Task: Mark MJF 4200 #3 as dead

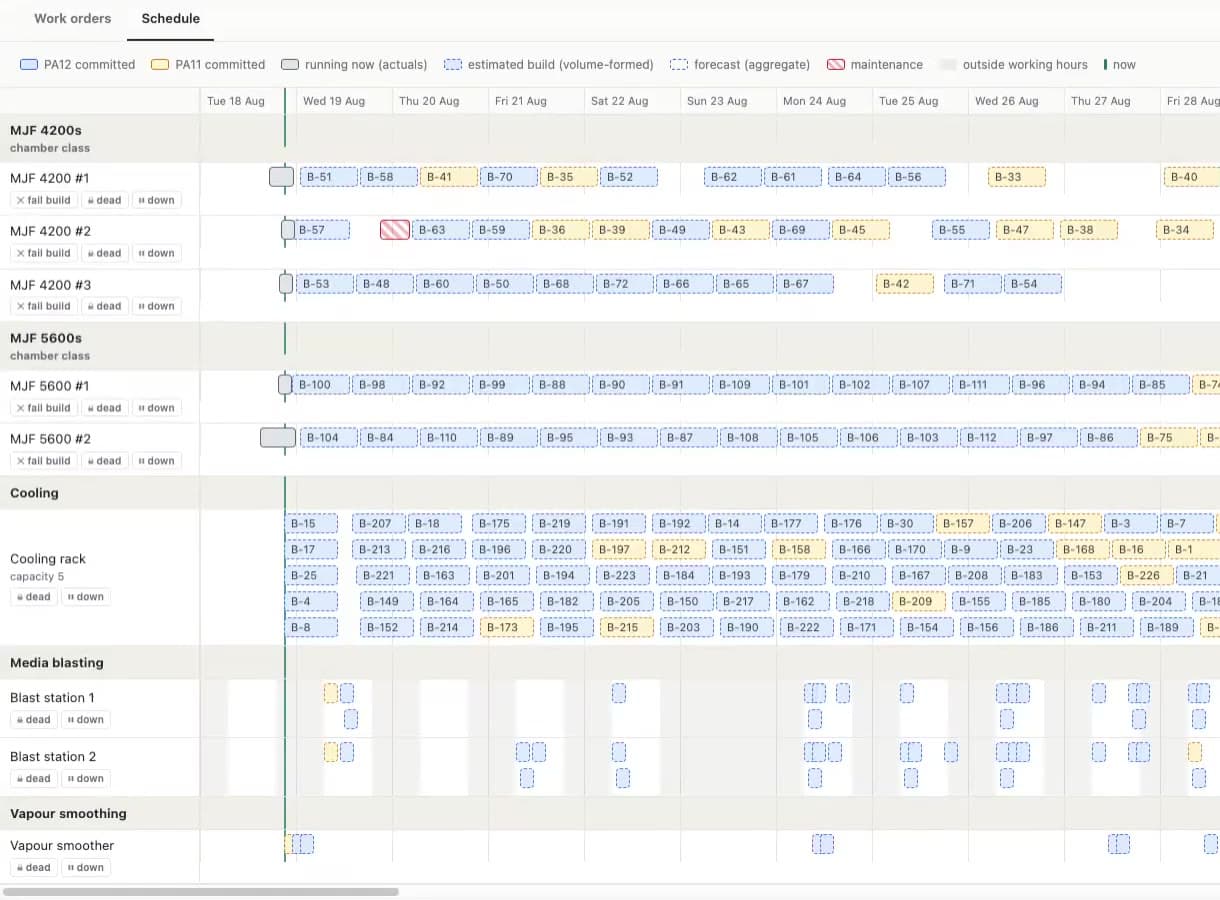Action: pyautogui.click(x=104, y=306)
